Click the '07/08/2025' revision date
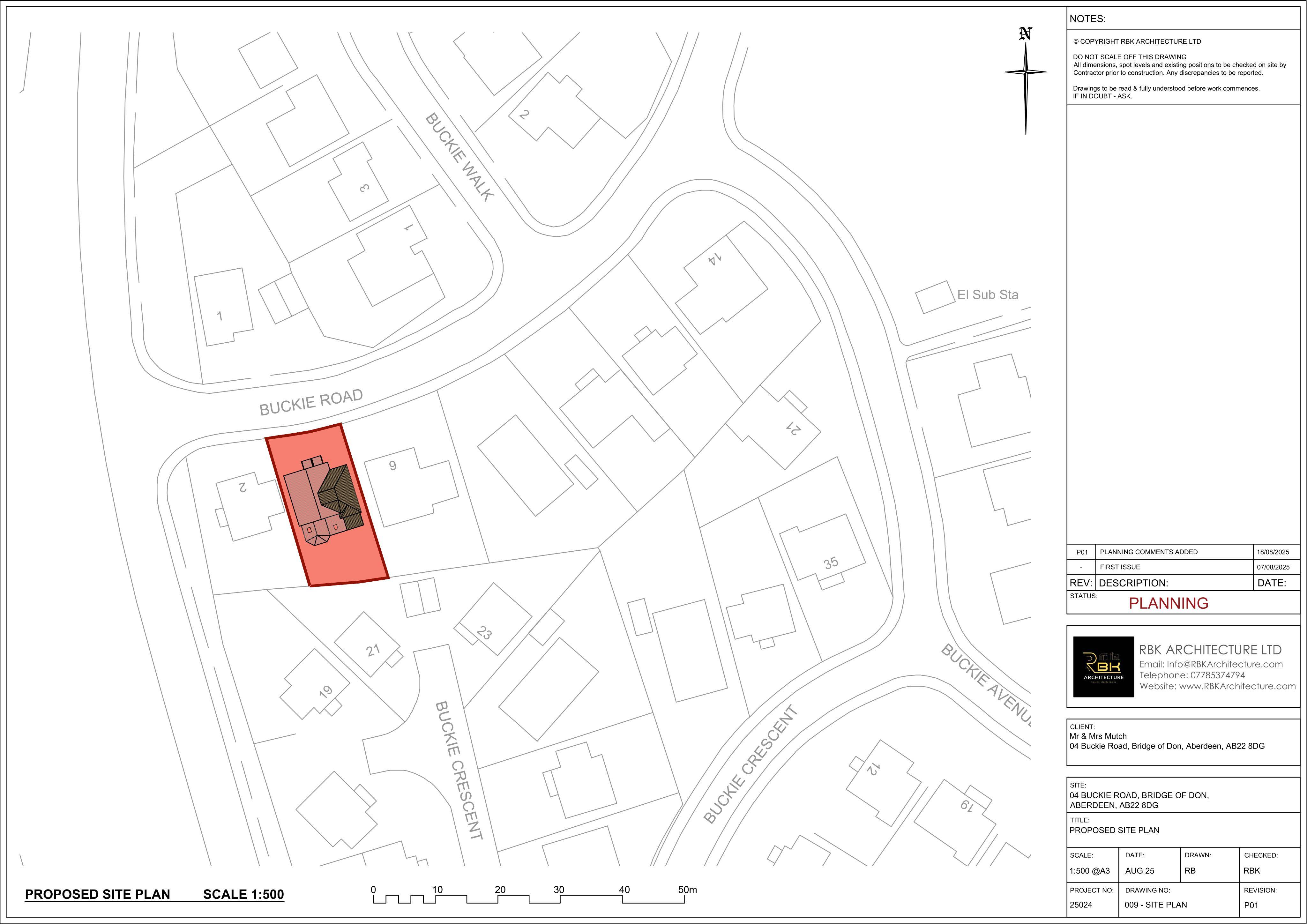 point(1273,567)
